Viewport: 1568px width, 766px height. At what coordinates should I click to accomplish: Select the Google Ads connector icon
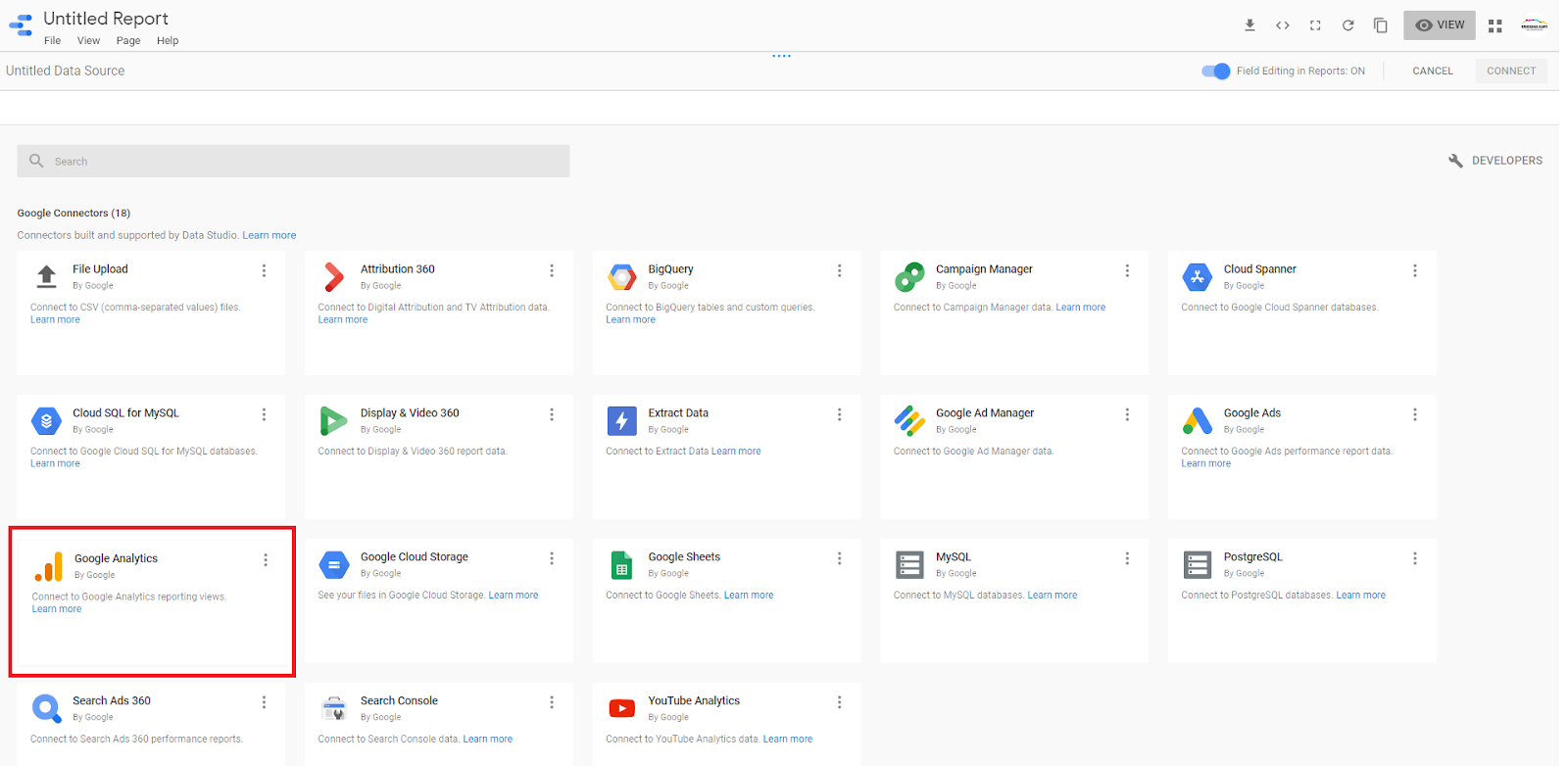[x=1198, y=421]
